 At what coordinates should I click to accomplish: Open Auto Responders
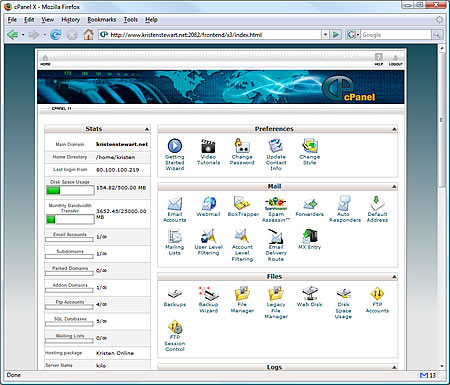click(x=344, y=203)
